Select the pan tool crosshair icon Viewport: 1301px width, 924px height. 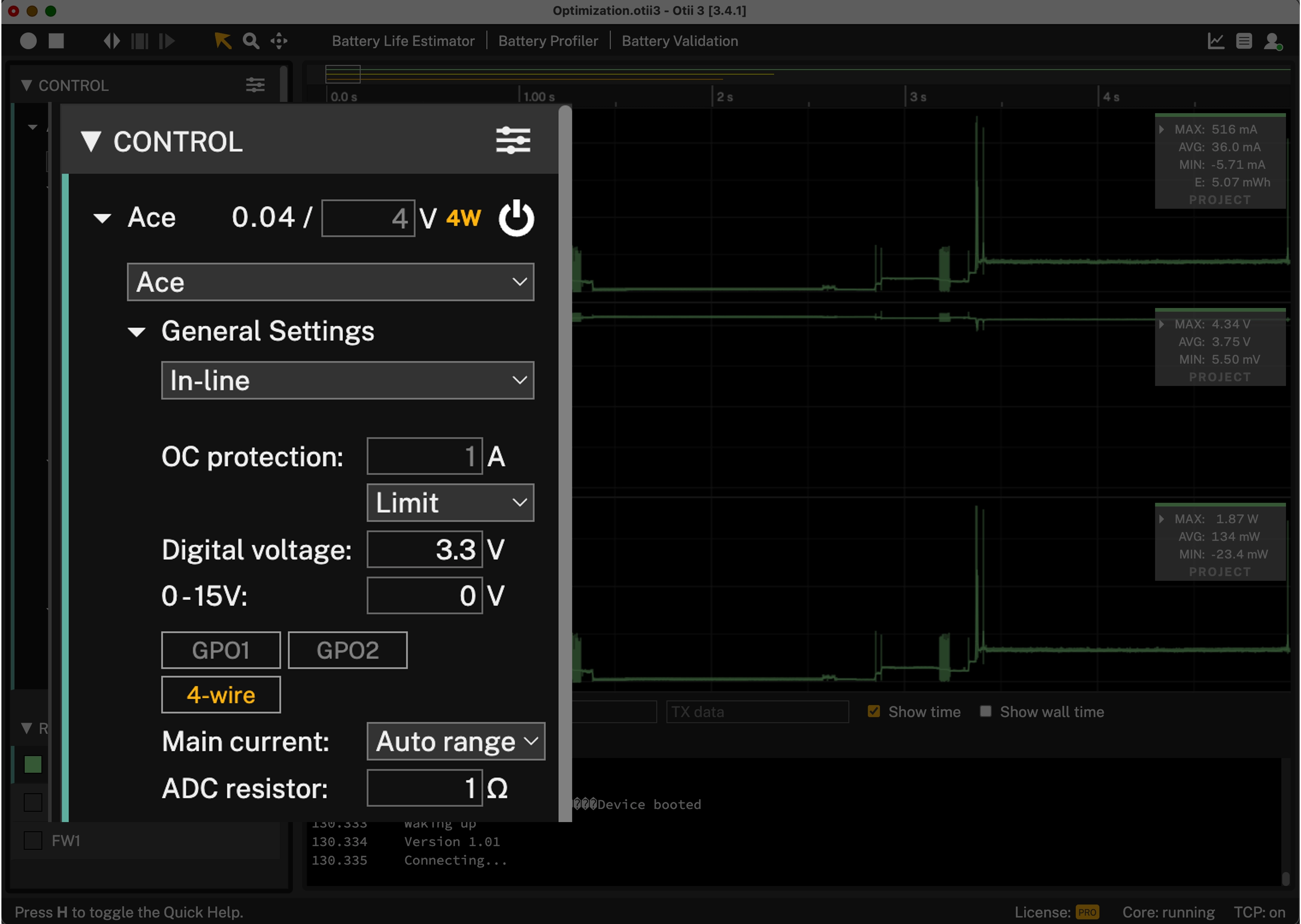click(x=278, y=40)
